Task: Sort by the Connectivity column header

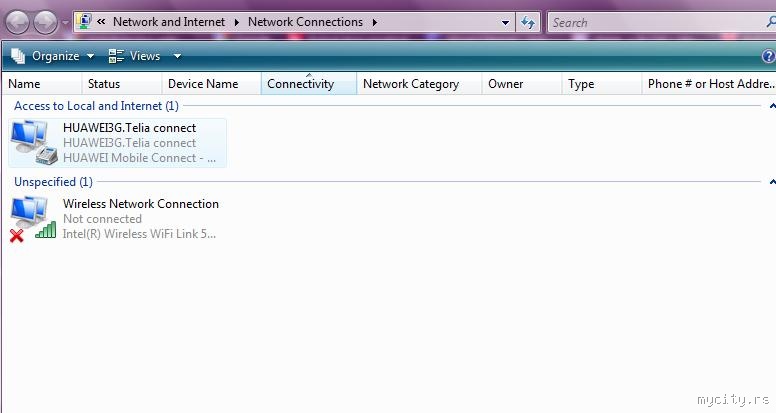Action: [x=309, y=84]
